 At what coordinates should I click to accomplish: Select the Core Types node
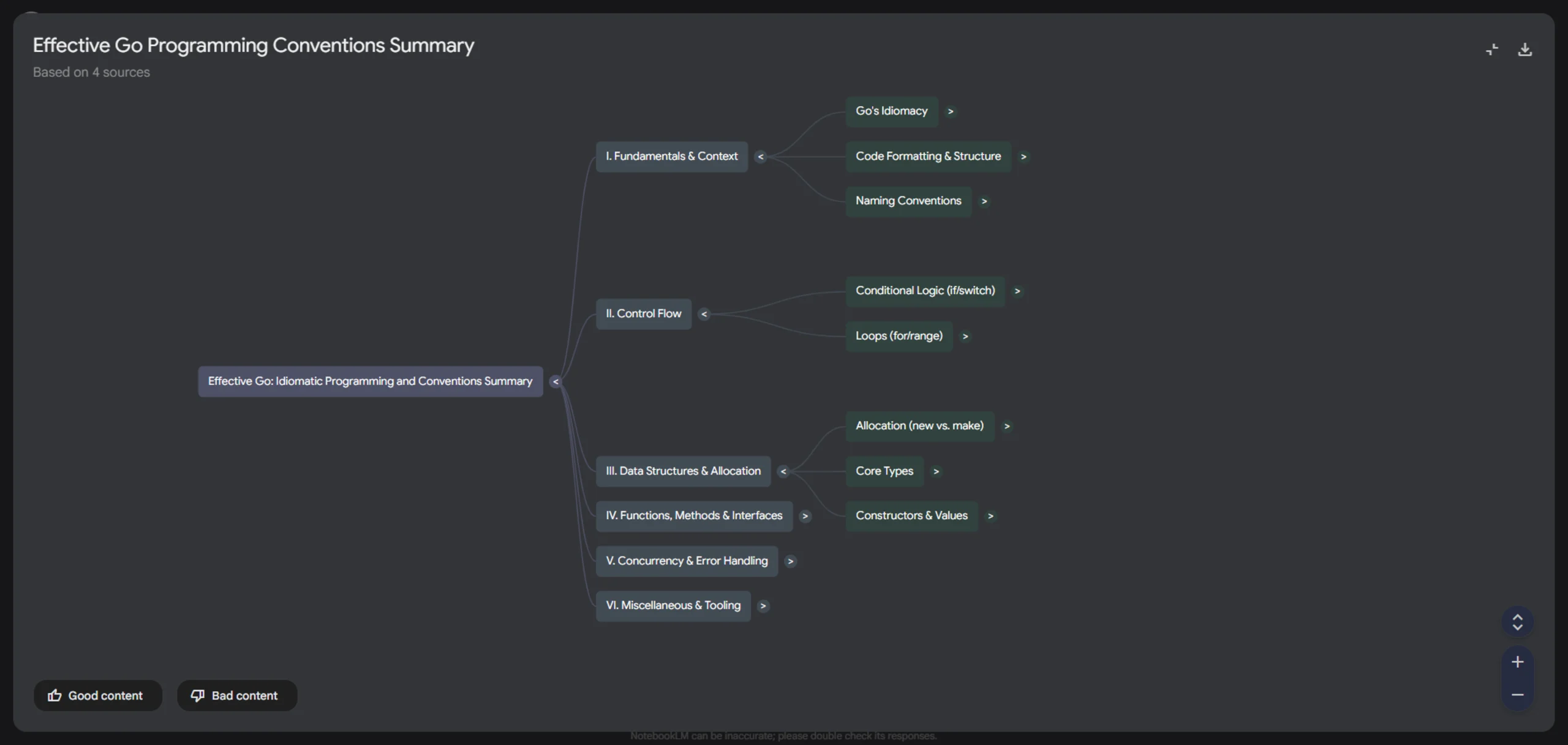884,471
